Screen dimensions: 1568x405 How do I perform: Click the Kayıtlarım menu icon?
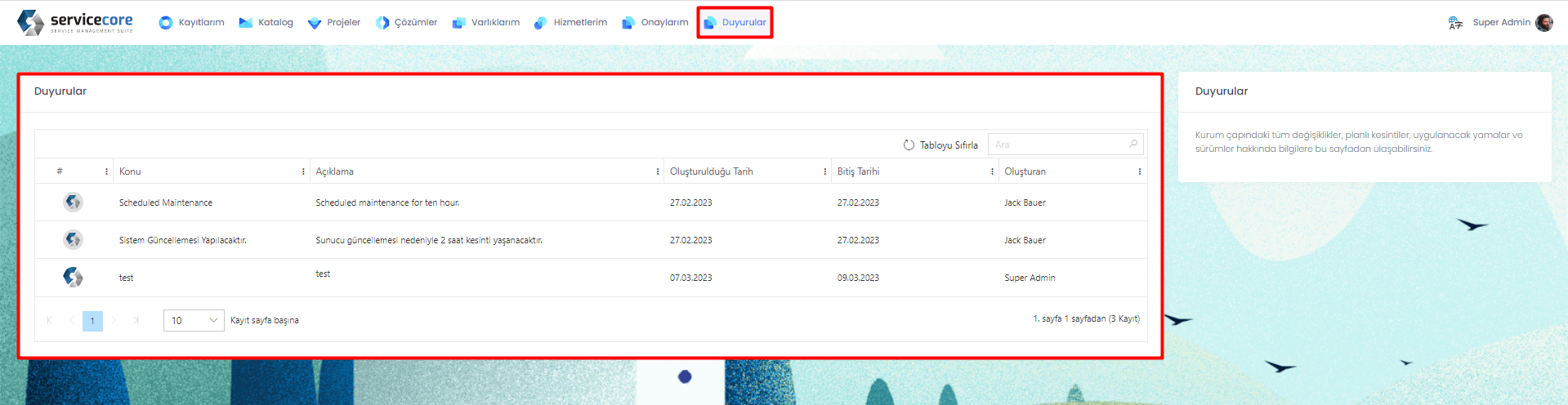pyautogui.click(x=166, y=23)
